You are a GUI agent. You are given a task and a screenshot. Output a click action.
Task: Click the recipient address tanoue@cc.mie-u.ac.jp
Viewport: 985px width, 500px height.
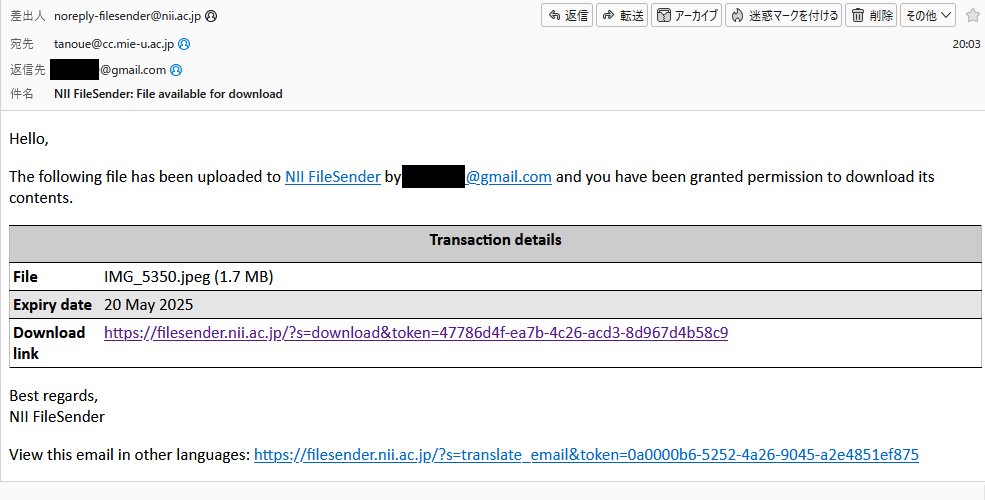click(114, 44)
